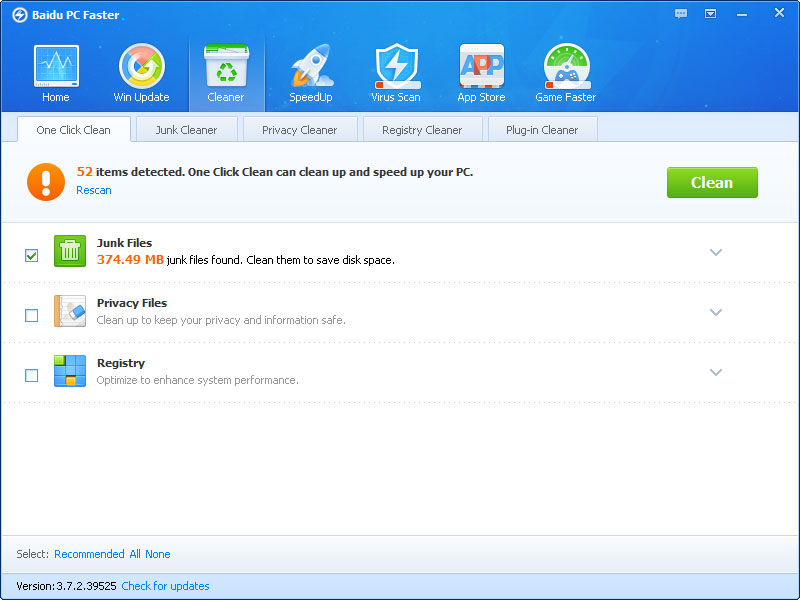This screenshot has width=800, height=600.
Task: Switch to the Junk Cleaner tab
Action: pyautogui.click(x=187, y=130)
